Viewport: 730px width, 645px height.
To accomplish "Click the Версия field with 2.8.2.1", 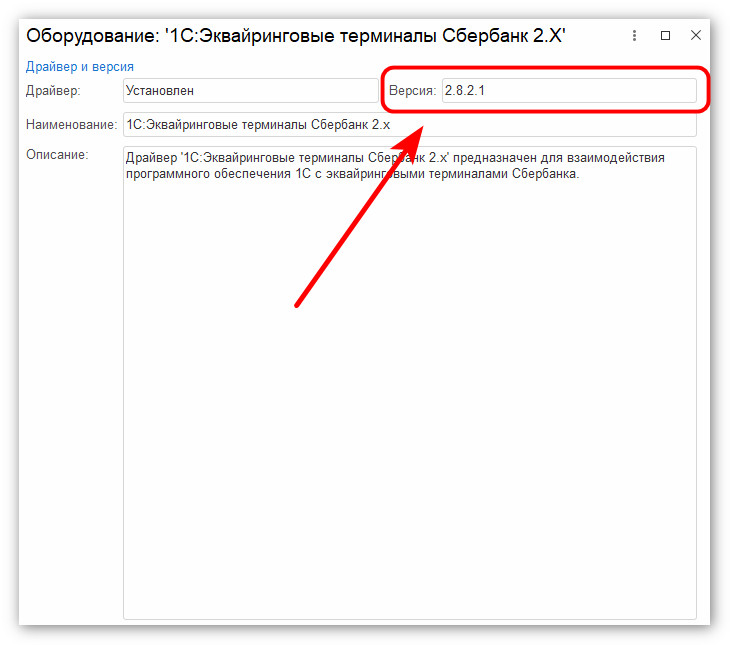I will click(569, 90).
